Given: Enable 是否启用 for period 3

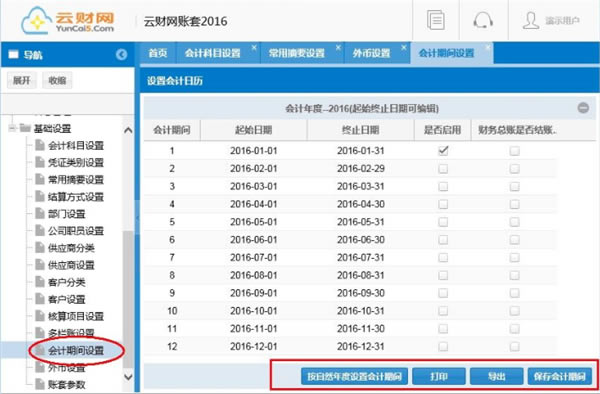Looking at the screenshot, I should [443, 186].
